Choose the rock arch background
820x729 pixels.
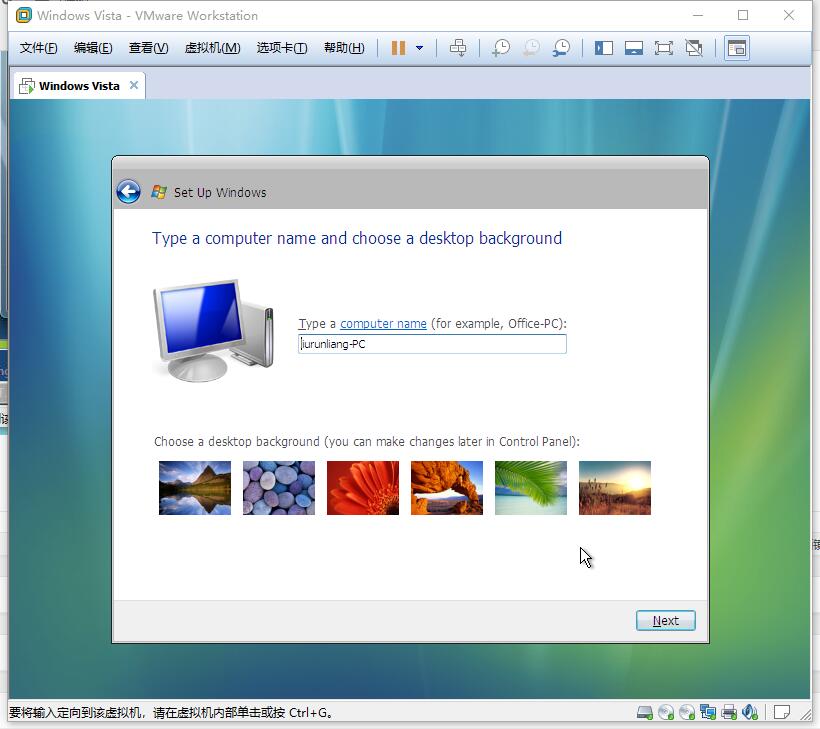coord(447,488)
